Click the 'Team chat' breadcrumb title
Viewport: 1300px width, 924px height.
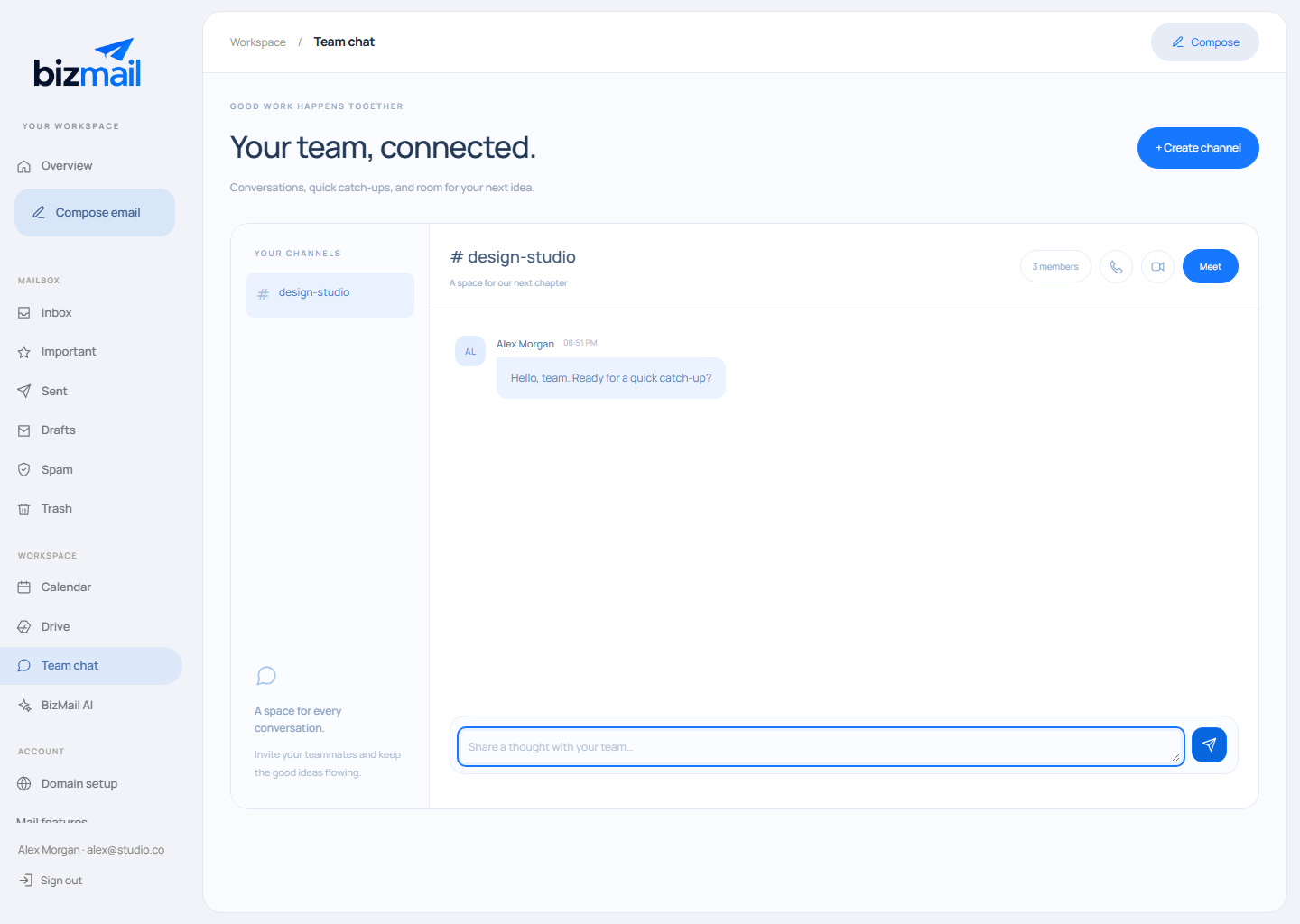coord(344,42)
